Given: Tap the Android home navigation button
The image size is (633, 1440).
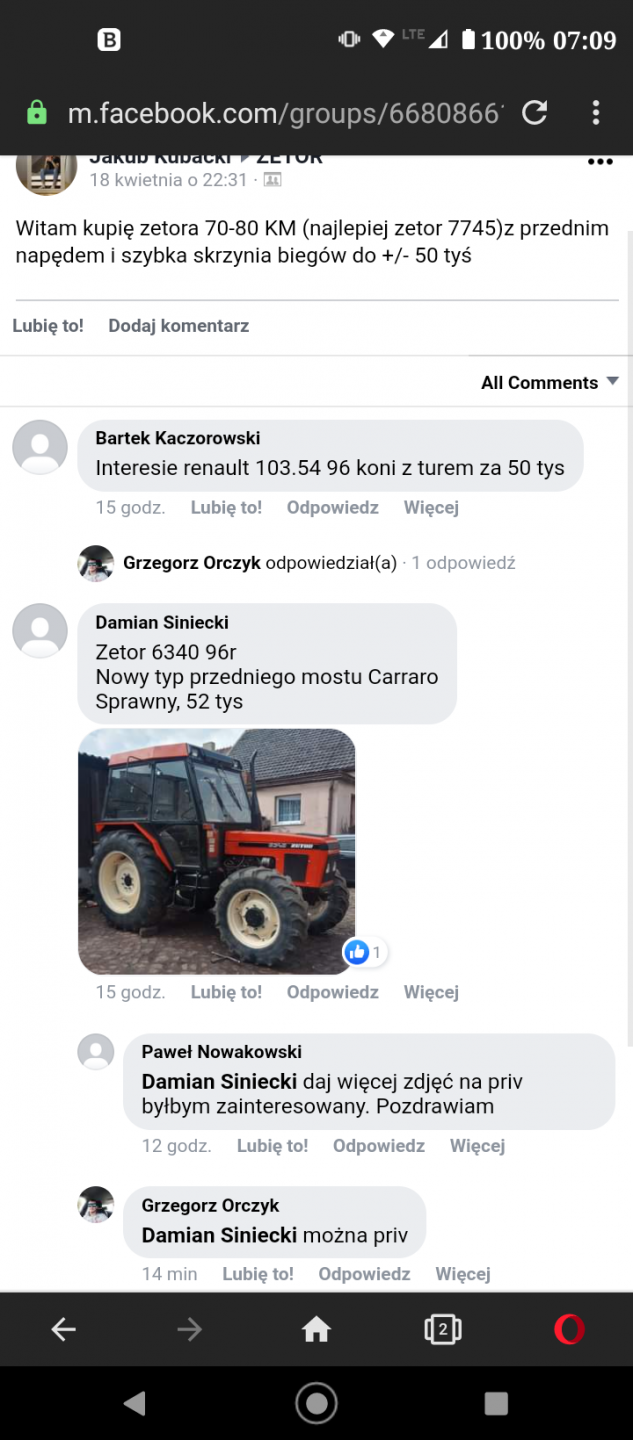Looking at the screenshot, I should pos(316,1403).
